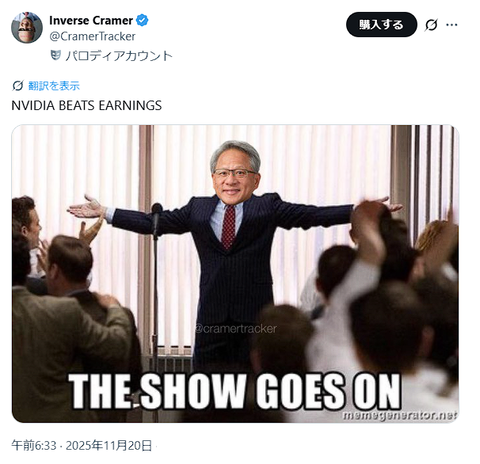The height and width of the screenshot is (464, 480).
Task: Click the @cramertracker watermark on image
Action: [x=236, y=329]
